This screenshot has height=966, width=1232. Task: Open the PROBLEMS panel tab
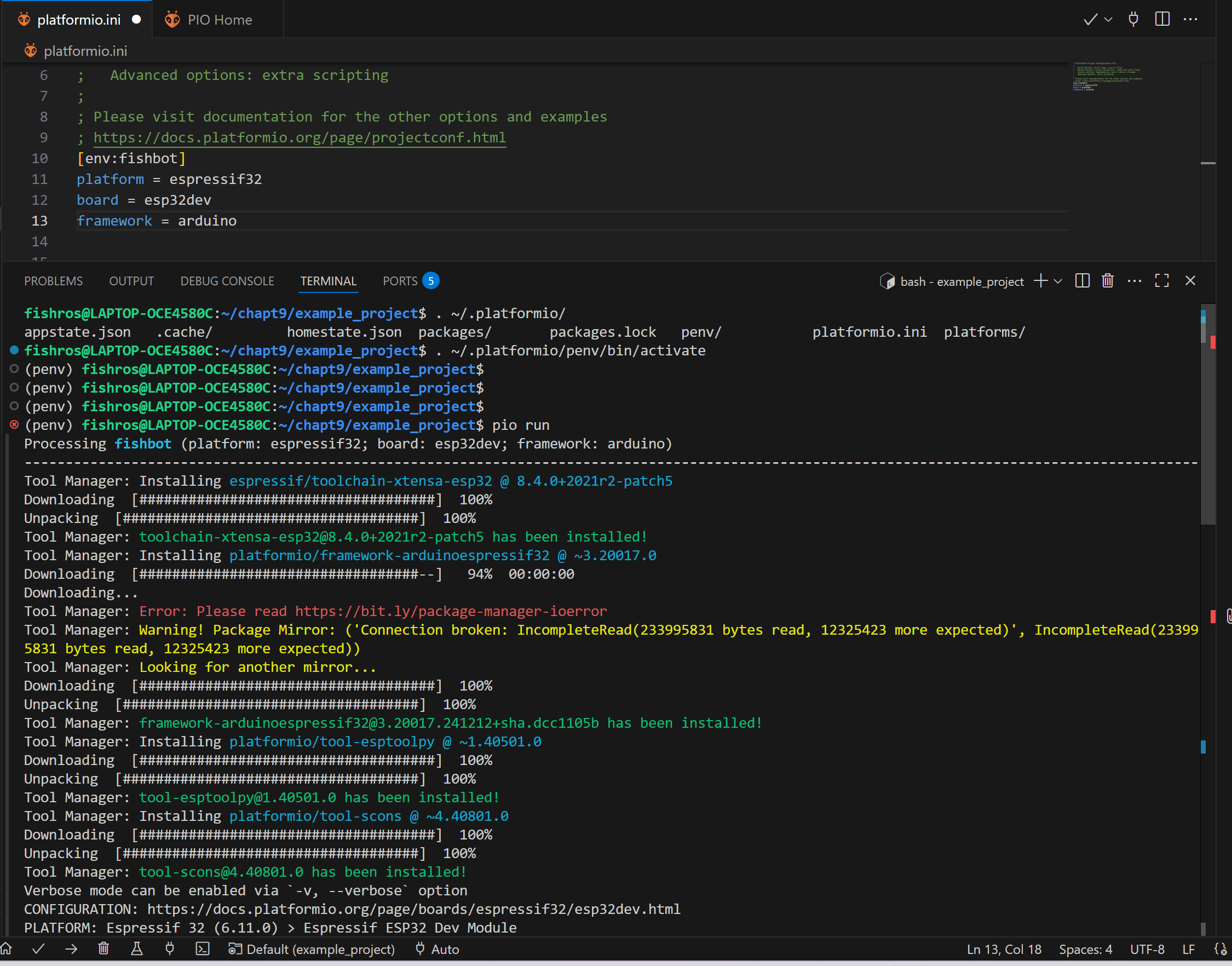coord(53,281)
